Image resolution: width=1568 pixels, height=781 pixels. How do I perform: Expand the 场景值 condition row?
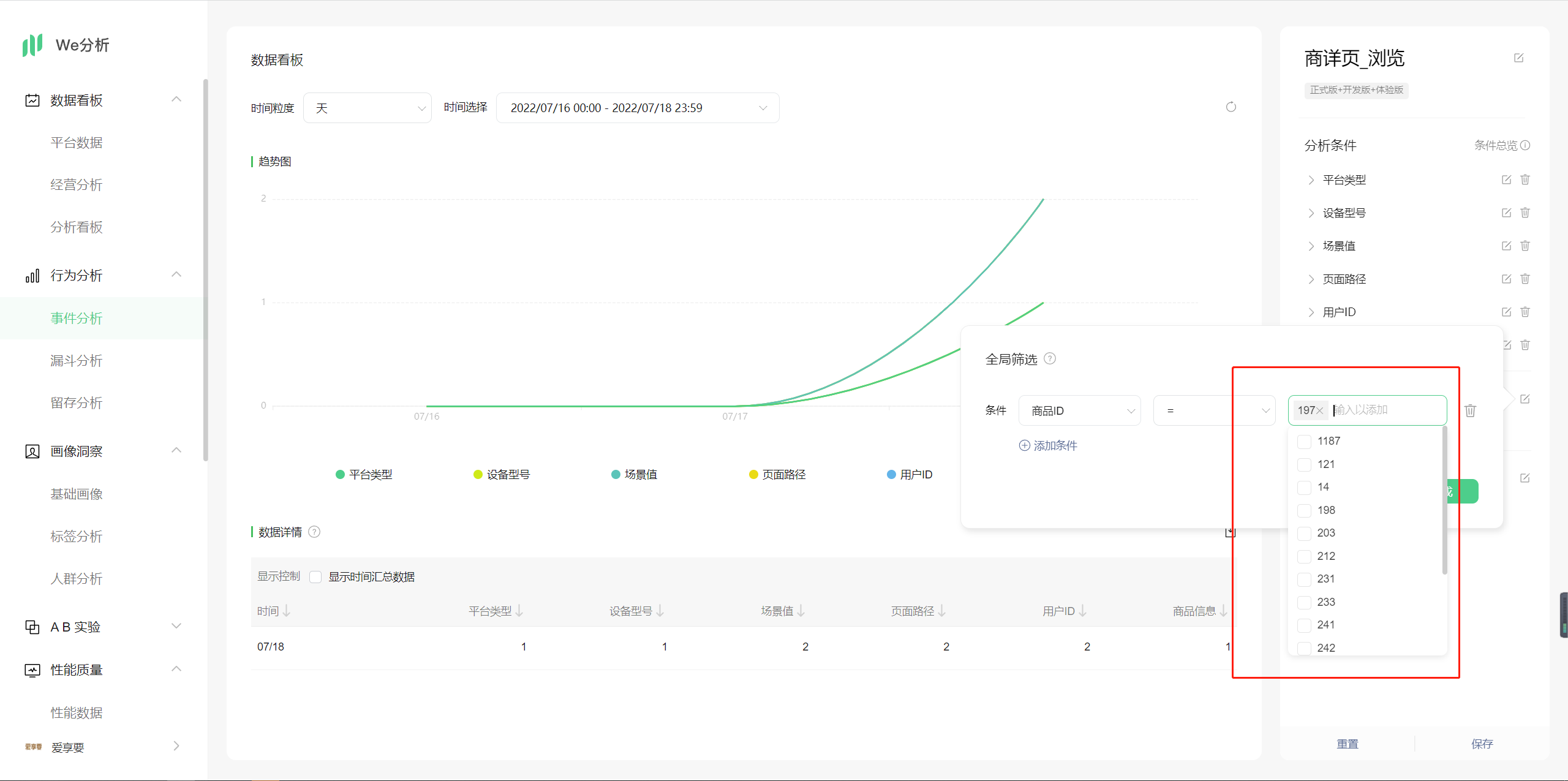pyautogui.click(x=1311, y=246)
